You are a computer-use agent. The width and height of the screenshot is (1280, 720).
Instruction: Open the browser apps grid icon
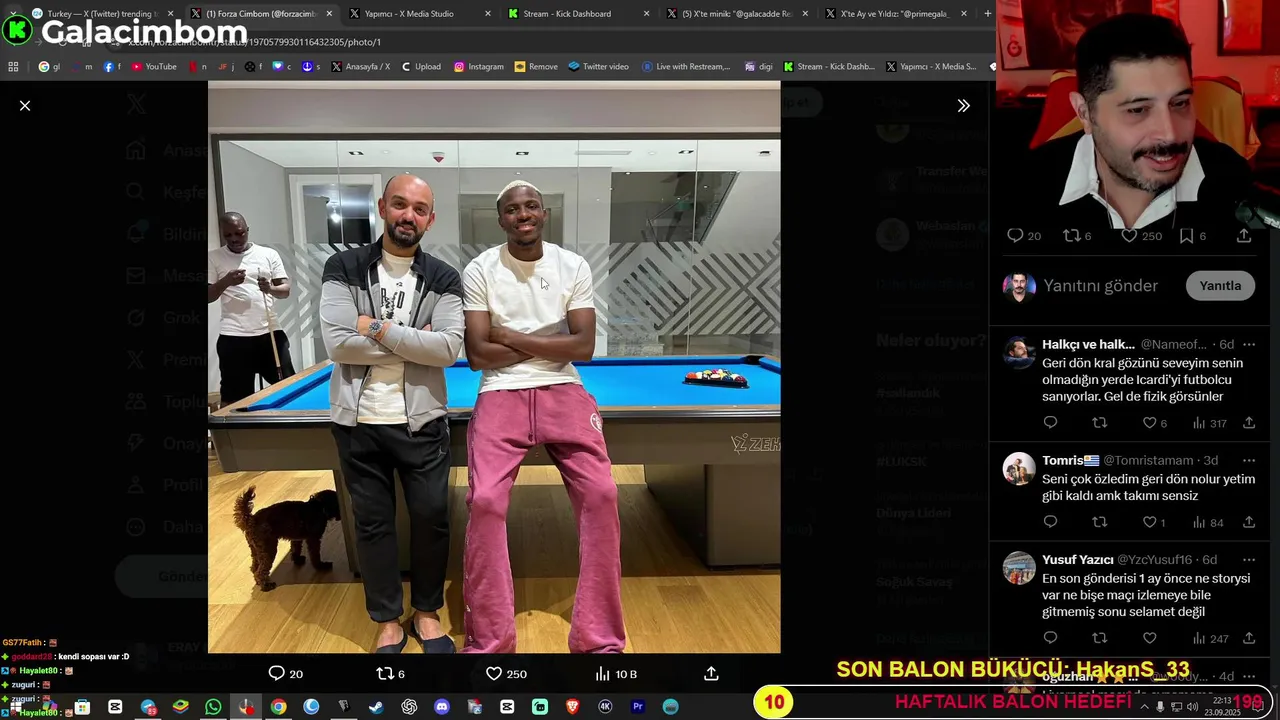(x=13, y=67)
